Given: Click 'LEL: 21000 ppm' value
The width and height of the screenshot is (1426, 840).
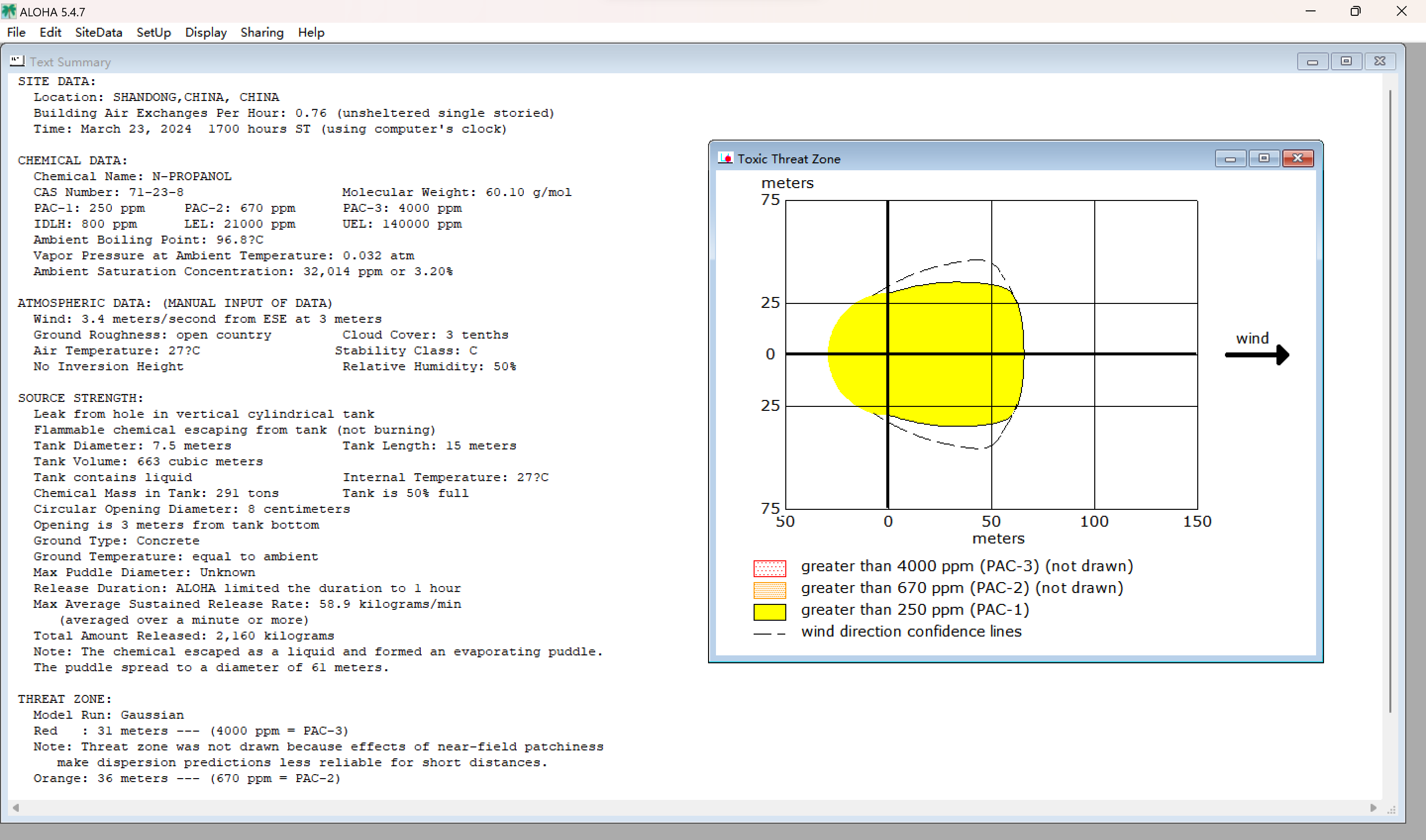Looking at the screenshot, I should point(240,224).
